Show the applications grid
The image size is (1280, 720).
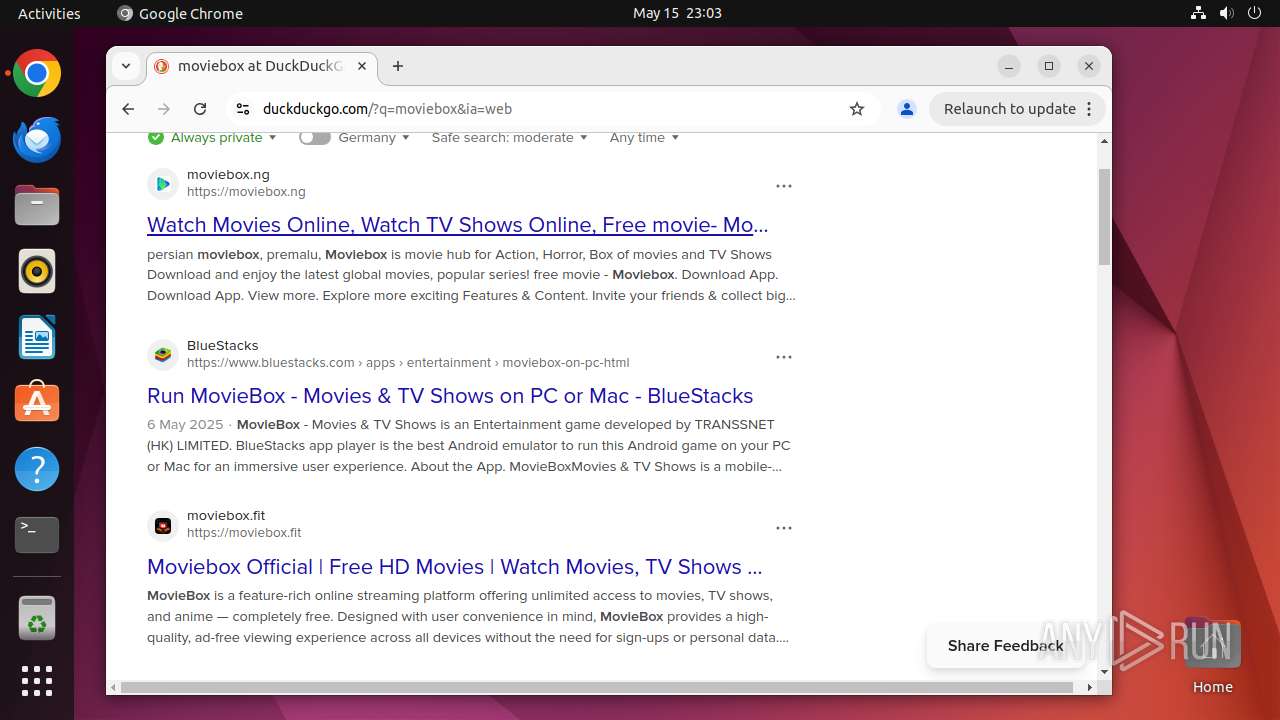tap(37, 681)
